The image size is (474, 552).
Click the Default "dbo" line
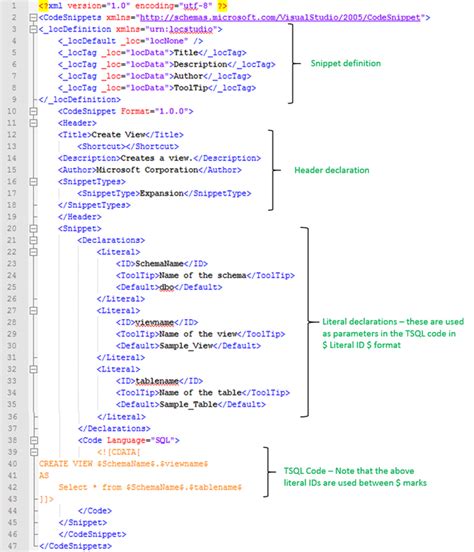(x=169, y=287)
